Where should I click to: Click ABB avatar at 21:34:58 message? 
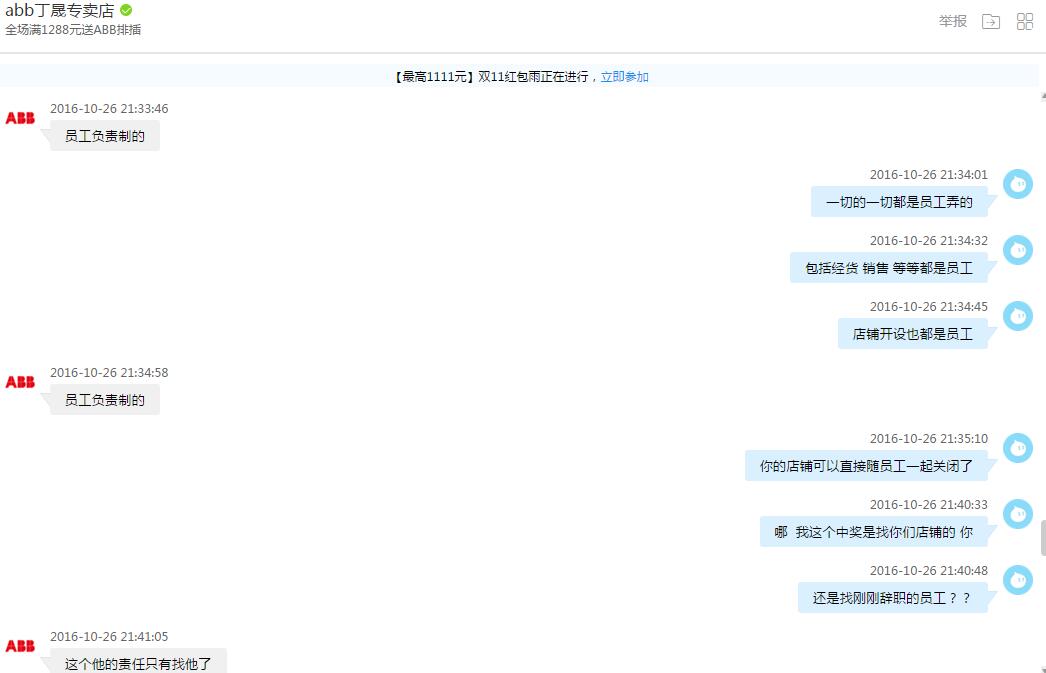click(20, 382)
